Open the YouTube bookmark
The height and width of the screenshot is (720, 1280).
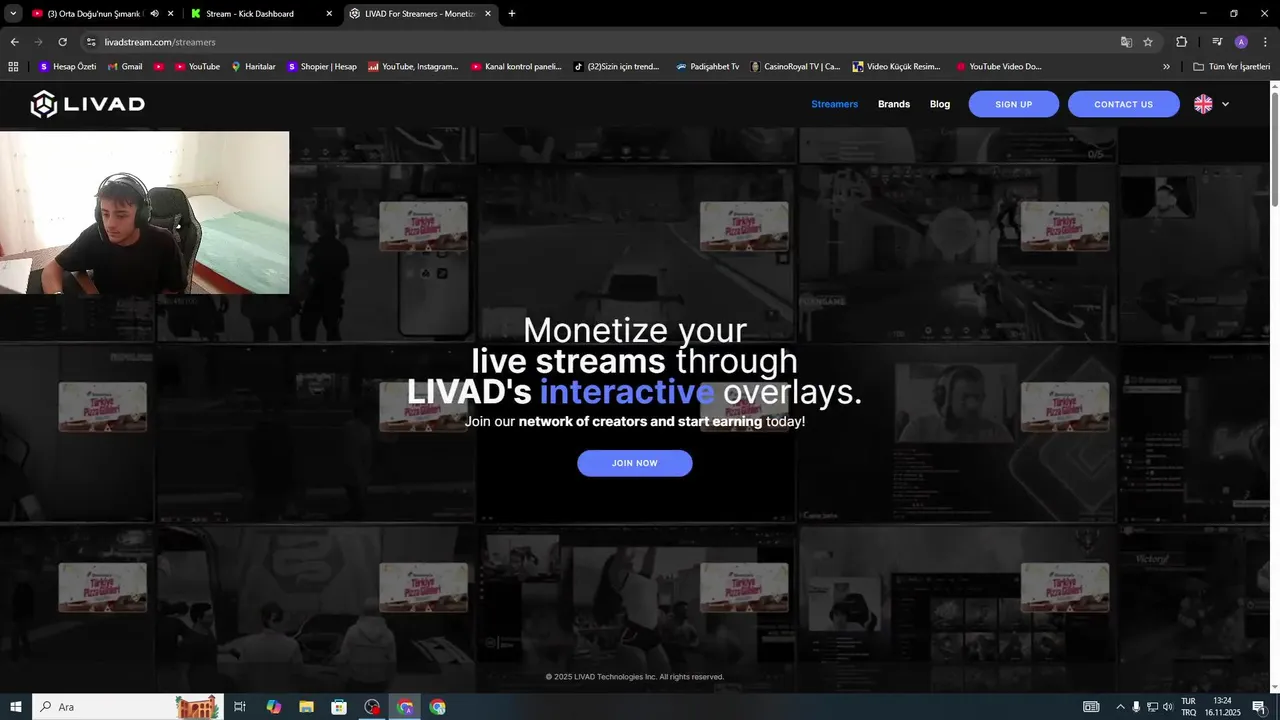[x=197, y=67]
